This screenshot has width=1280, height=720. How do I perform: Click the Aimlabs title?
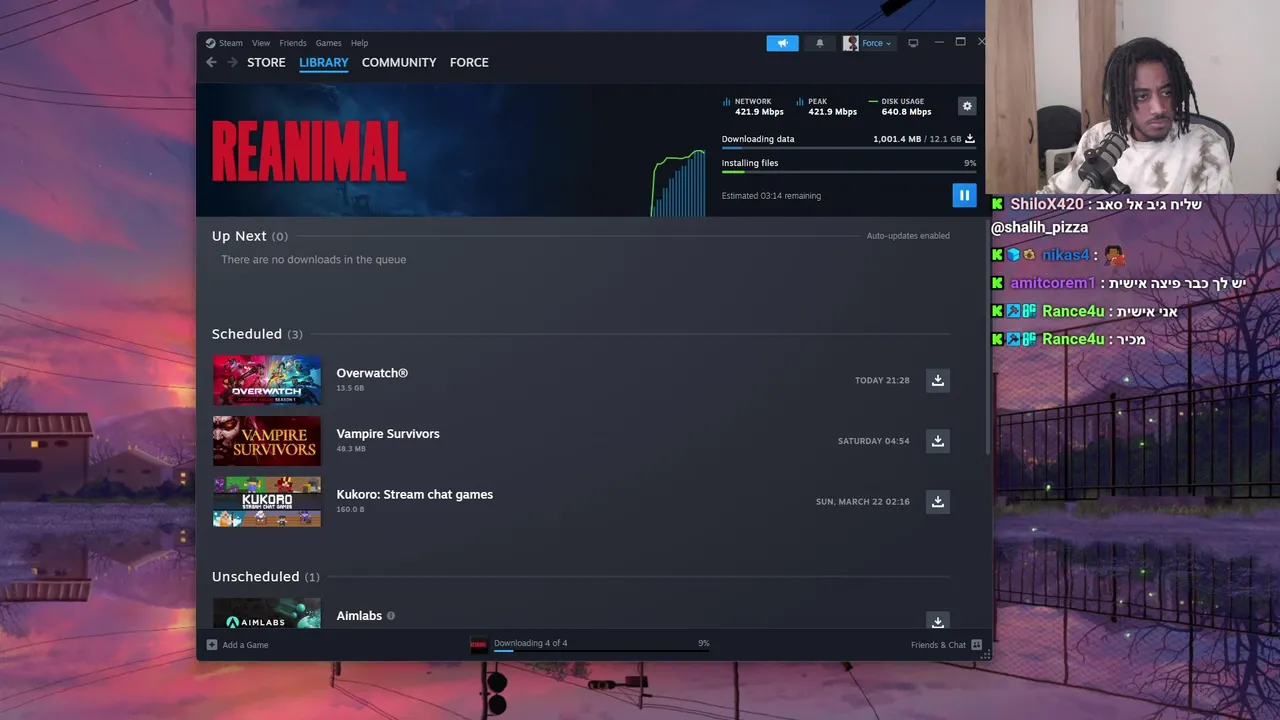coord(359,616)
